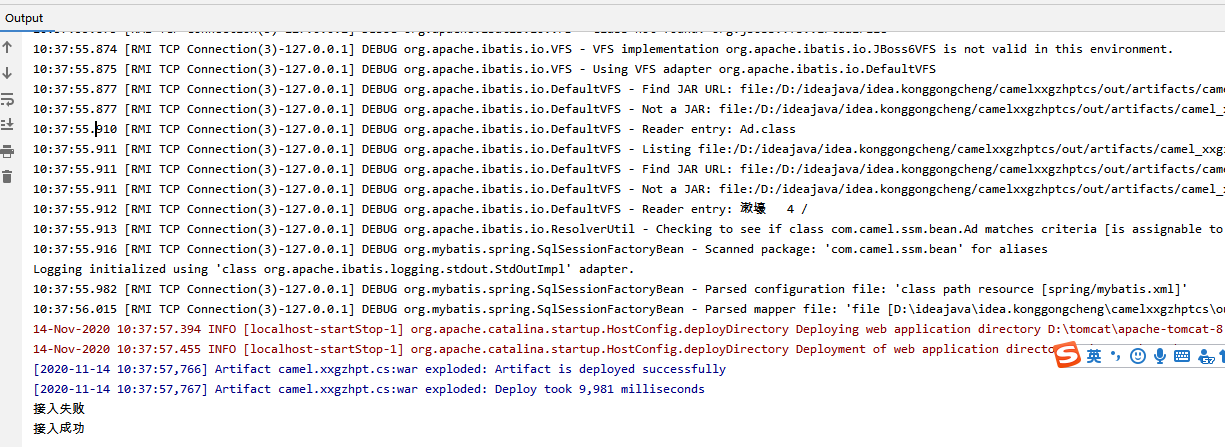Open the Sogou soft keyboard icon
Image resolution: width=1225 pixels, height=447 pixels.
(1181, 356)
